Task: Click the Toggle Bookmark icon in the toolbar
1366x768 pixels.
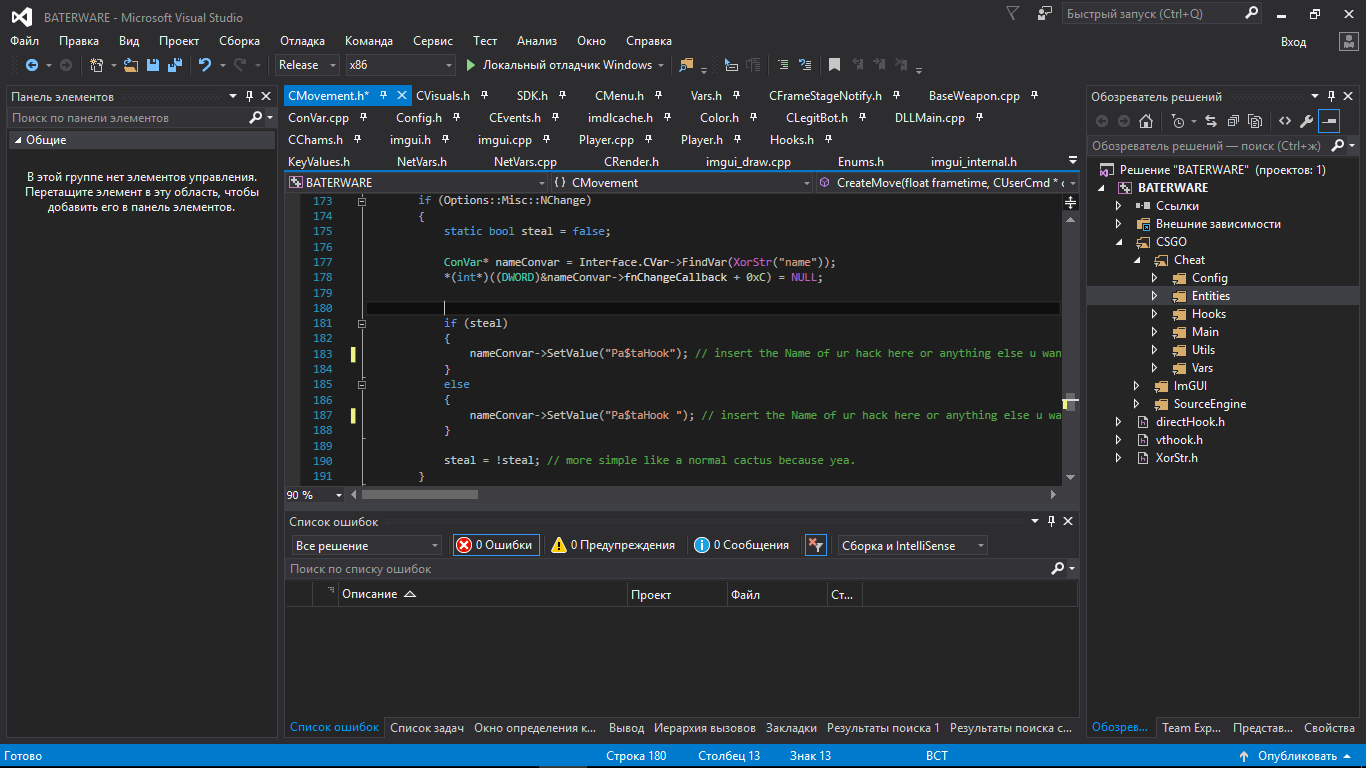Action: click(x=834, y=65)
